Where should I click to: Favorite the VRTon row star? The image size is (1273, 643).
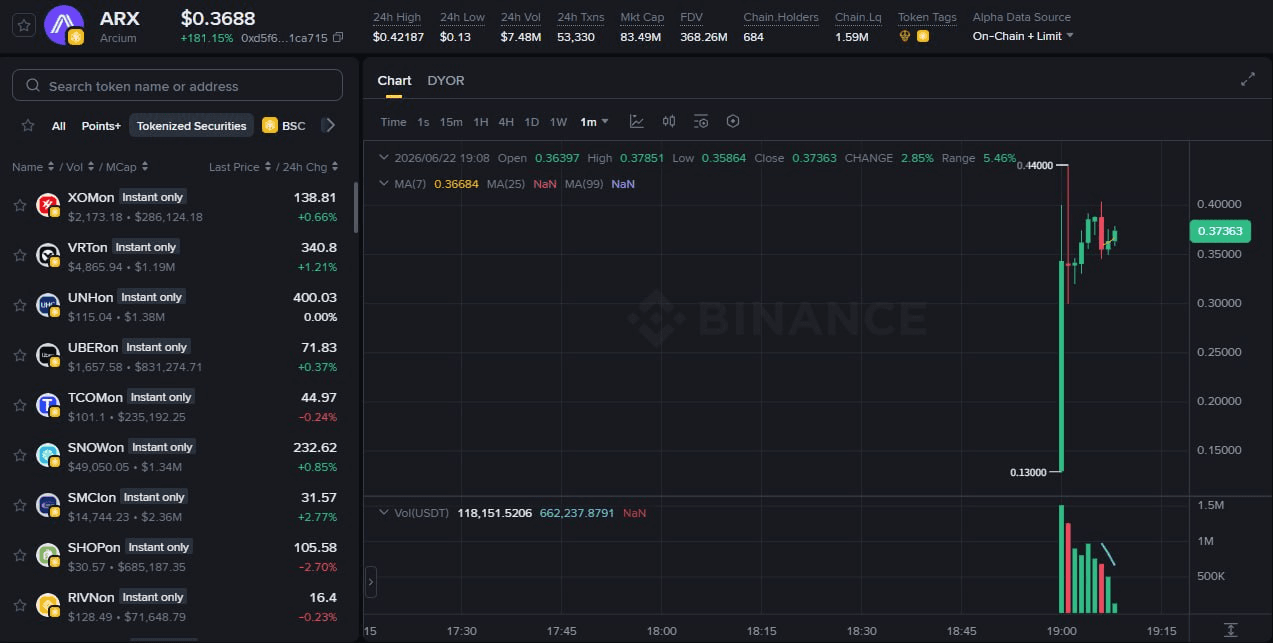[x=19, y=255]
